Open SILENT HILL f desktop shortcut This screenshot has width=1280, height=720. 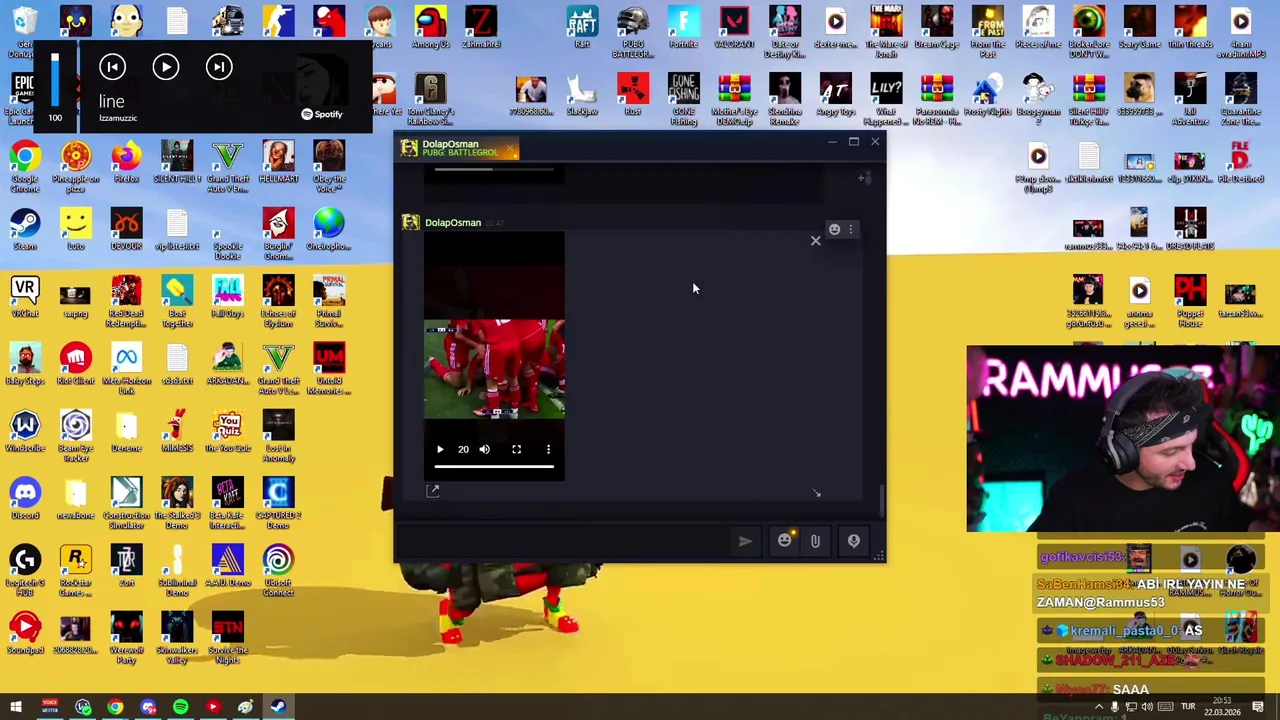pos(177,163)
